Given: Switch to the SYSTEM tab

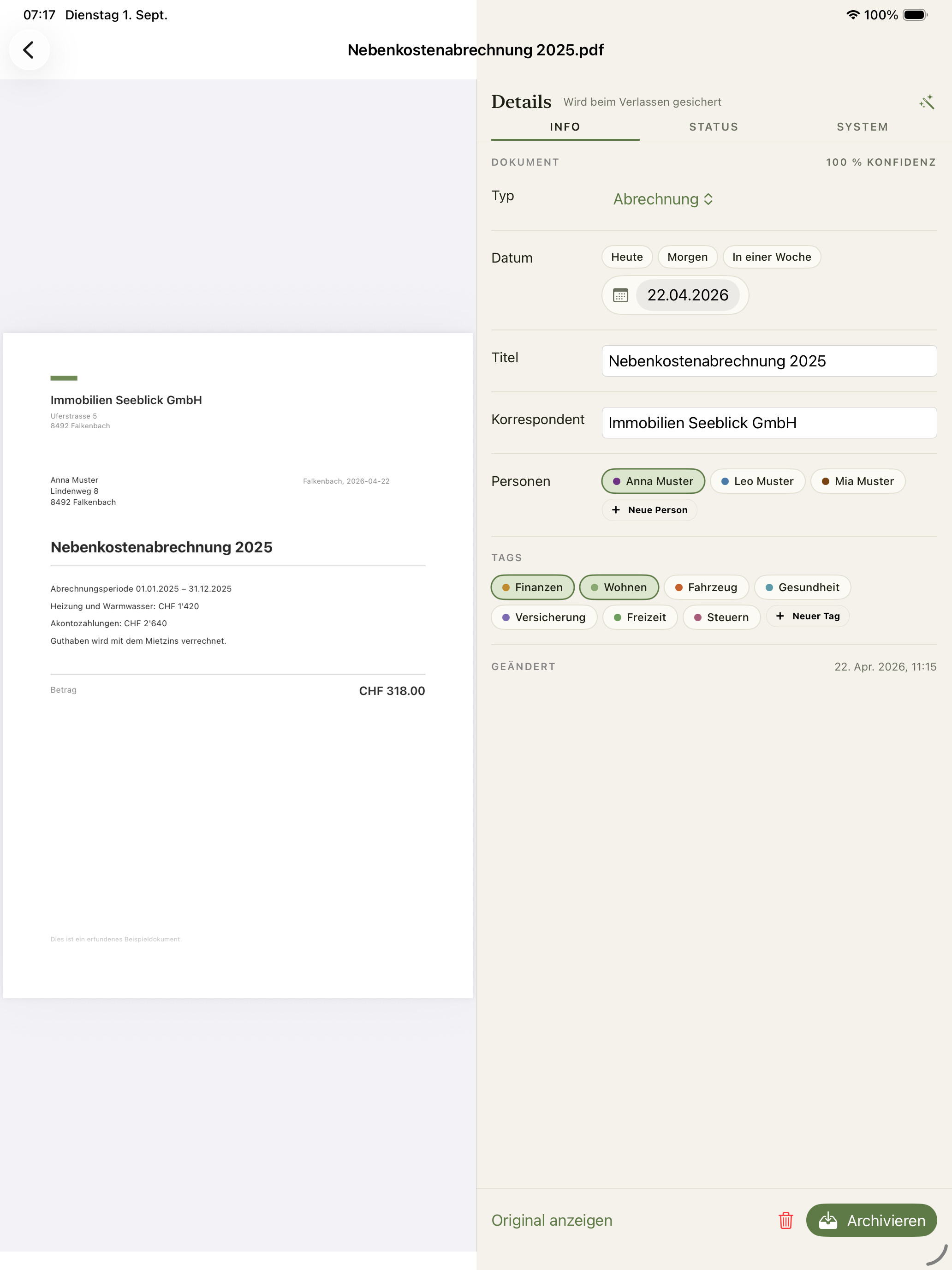Looking at the screenshot, I should click(x=863, y=127).
